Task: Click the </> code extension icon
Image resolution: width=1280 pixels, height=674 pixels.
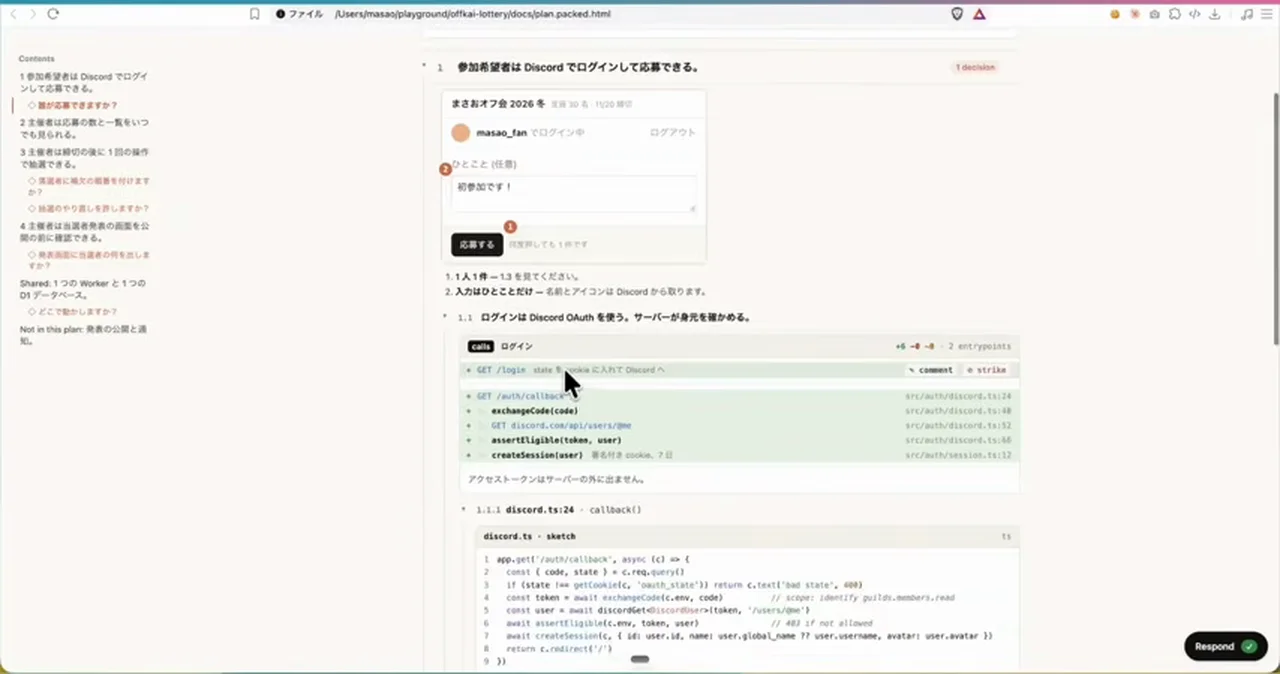Action: click(x=1194, y=14)
